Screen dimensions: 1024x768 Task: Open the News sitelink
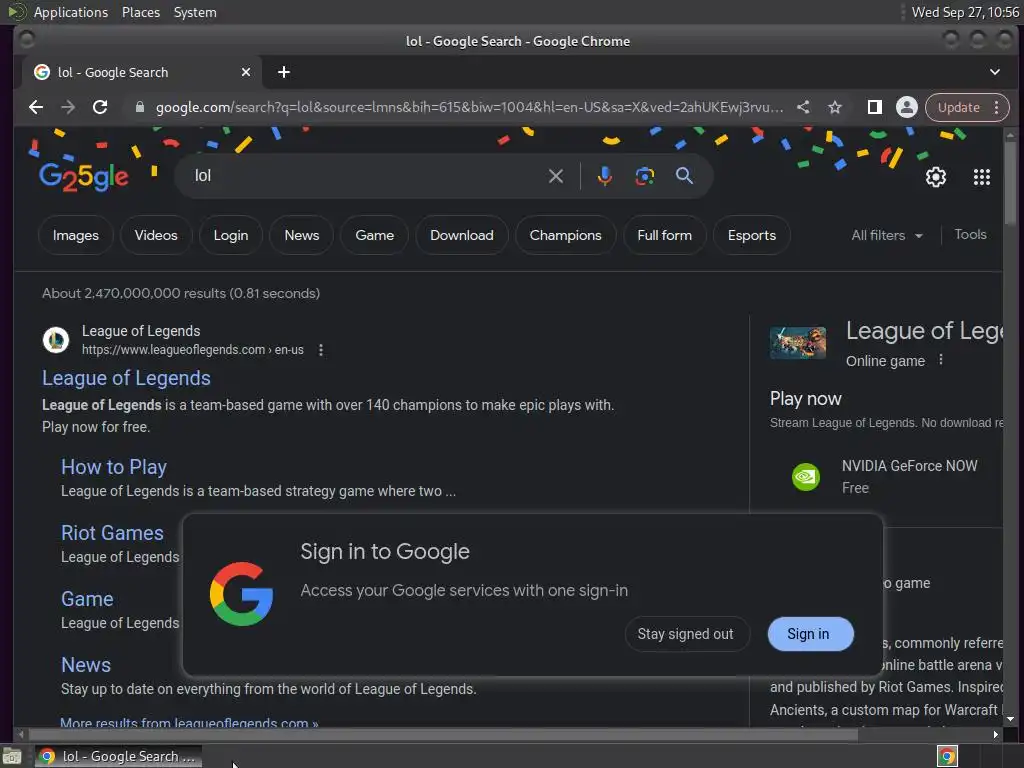pyautogui.click(x=86, y=665)
